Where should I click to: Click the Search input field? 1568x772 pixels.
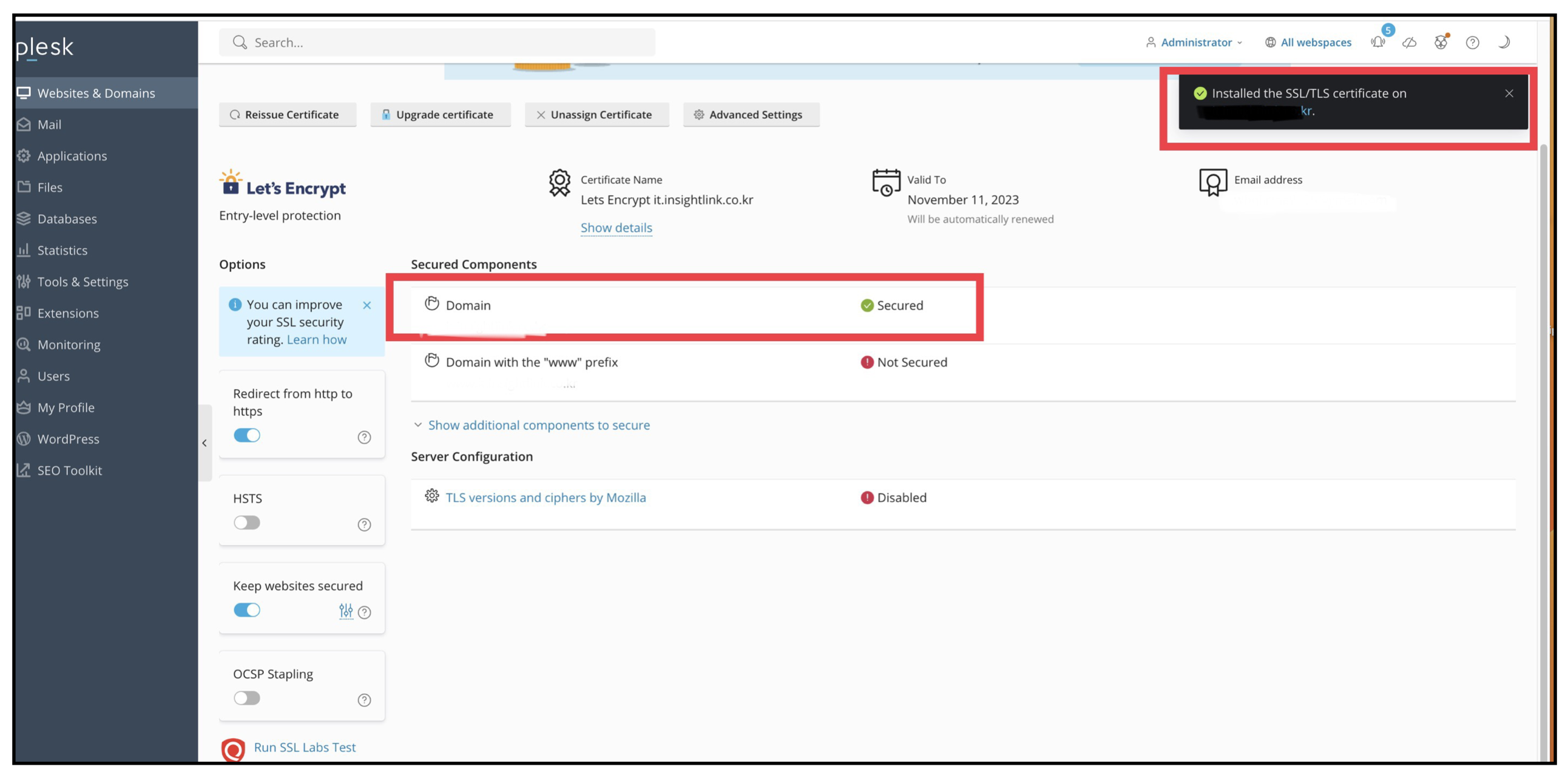(x=437, y=42)
